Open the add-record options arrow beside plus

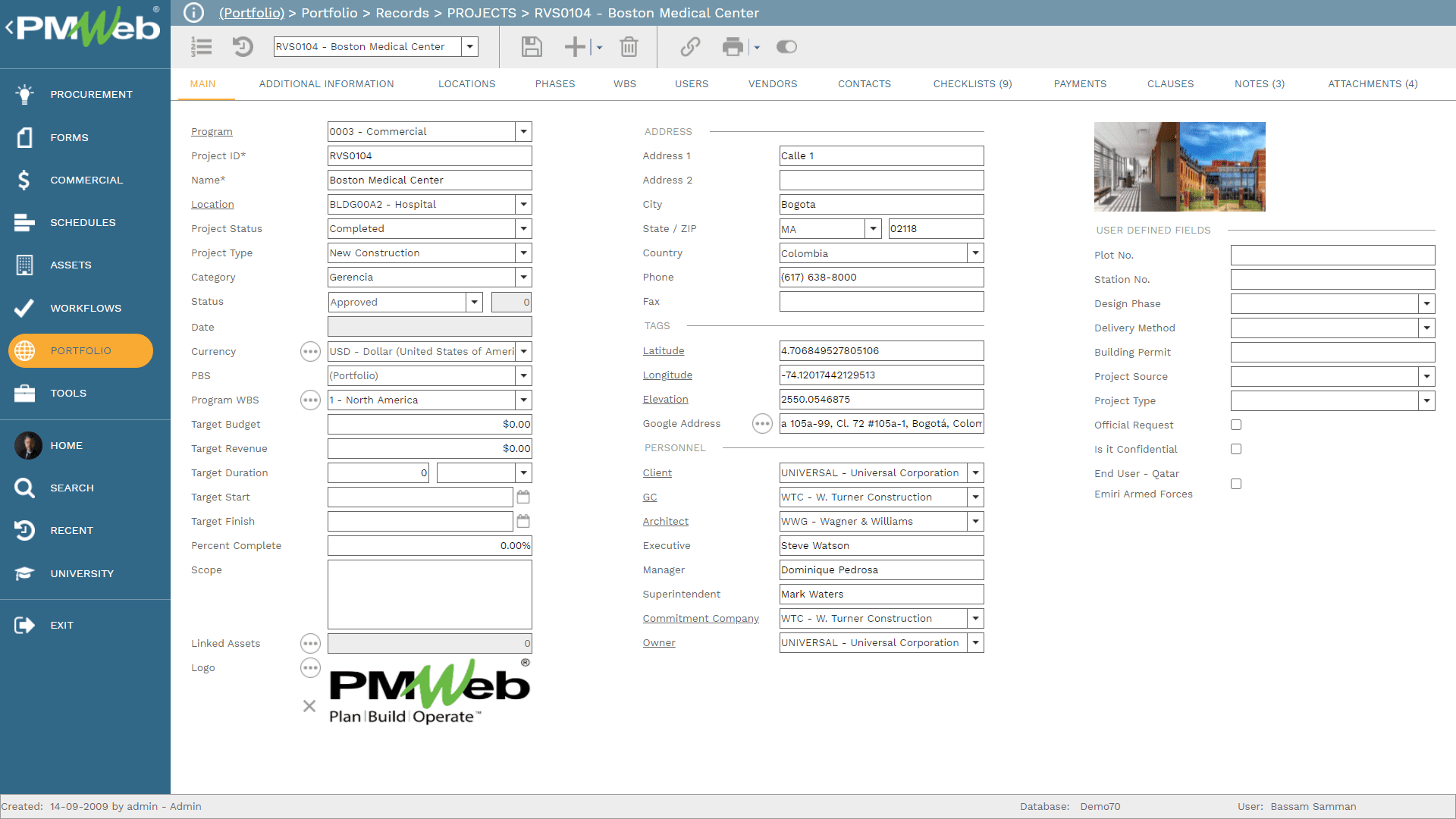point(599,47)
